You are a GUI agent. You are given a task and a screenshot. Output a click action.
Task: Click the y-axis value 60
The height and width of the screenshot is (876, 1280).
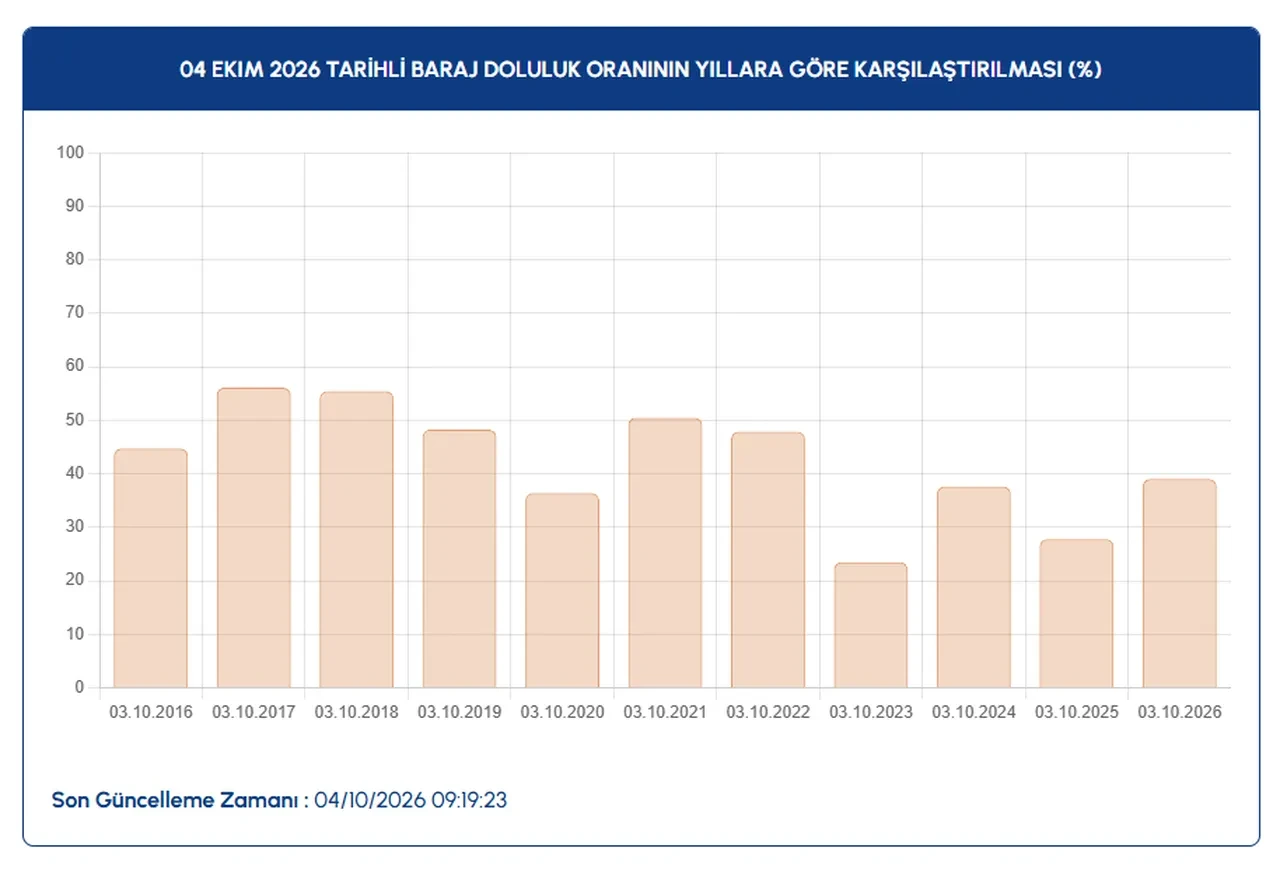tap(75, 367)
